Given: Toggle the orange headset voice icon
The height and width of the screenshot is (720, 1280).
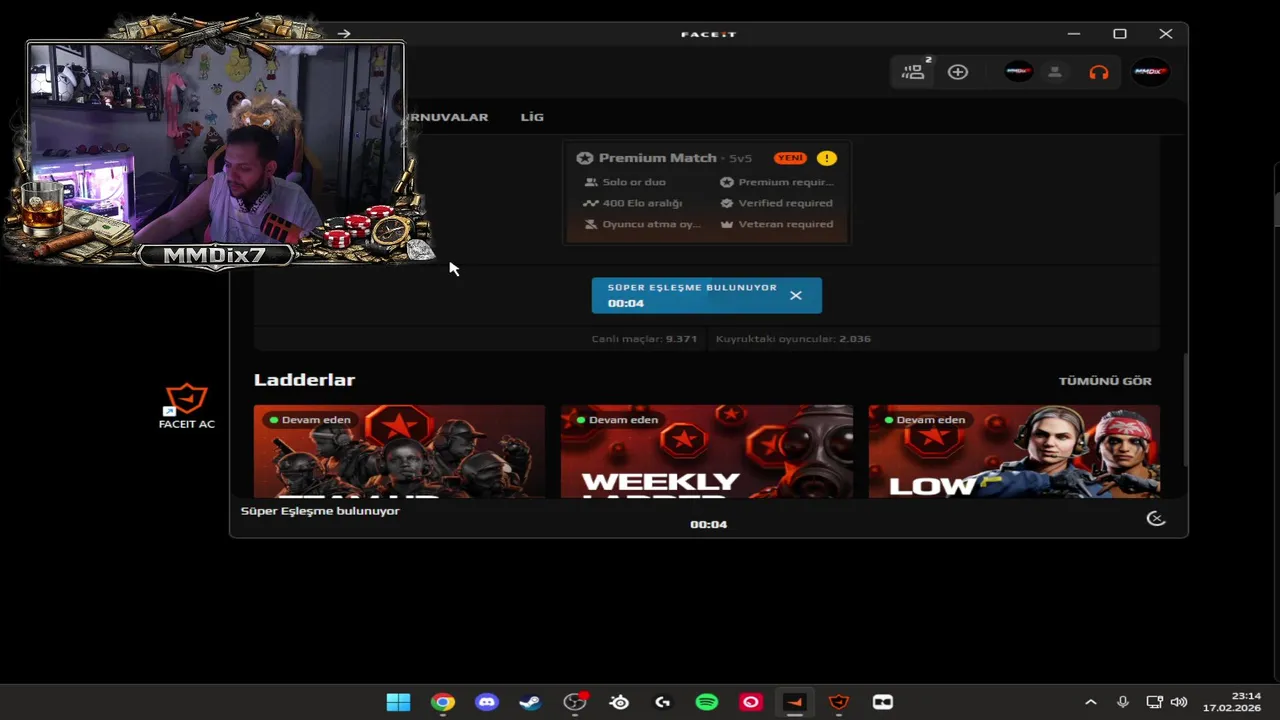Looking at the screenshot, I should tap(1099, 72).
